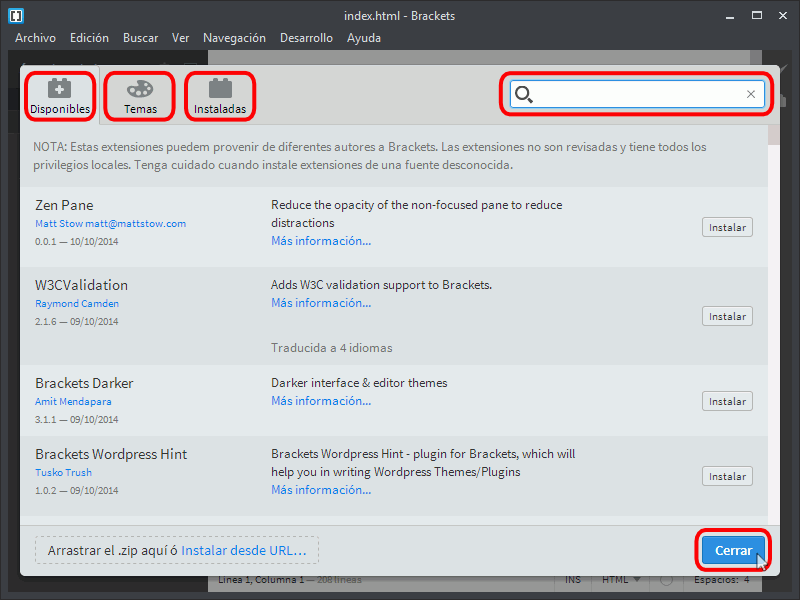Image resolution: width=800 pixels, height=600 pixels.
Task: Open author link Raymond Camden
Action: [x=77, y=304]
